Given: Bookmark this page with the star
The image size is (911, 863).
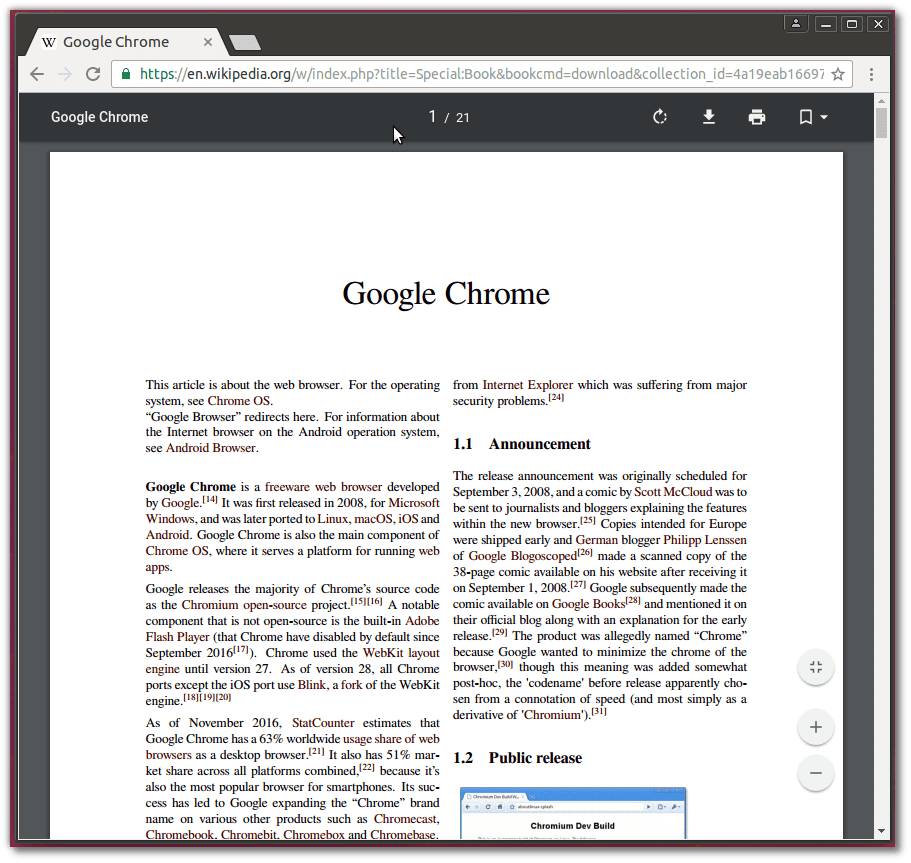Looking at the screenshot, I should pos(838,74).
